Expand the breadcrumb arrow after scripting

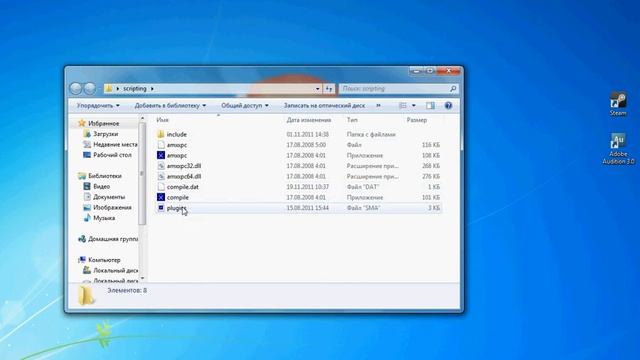pos(152,89)
